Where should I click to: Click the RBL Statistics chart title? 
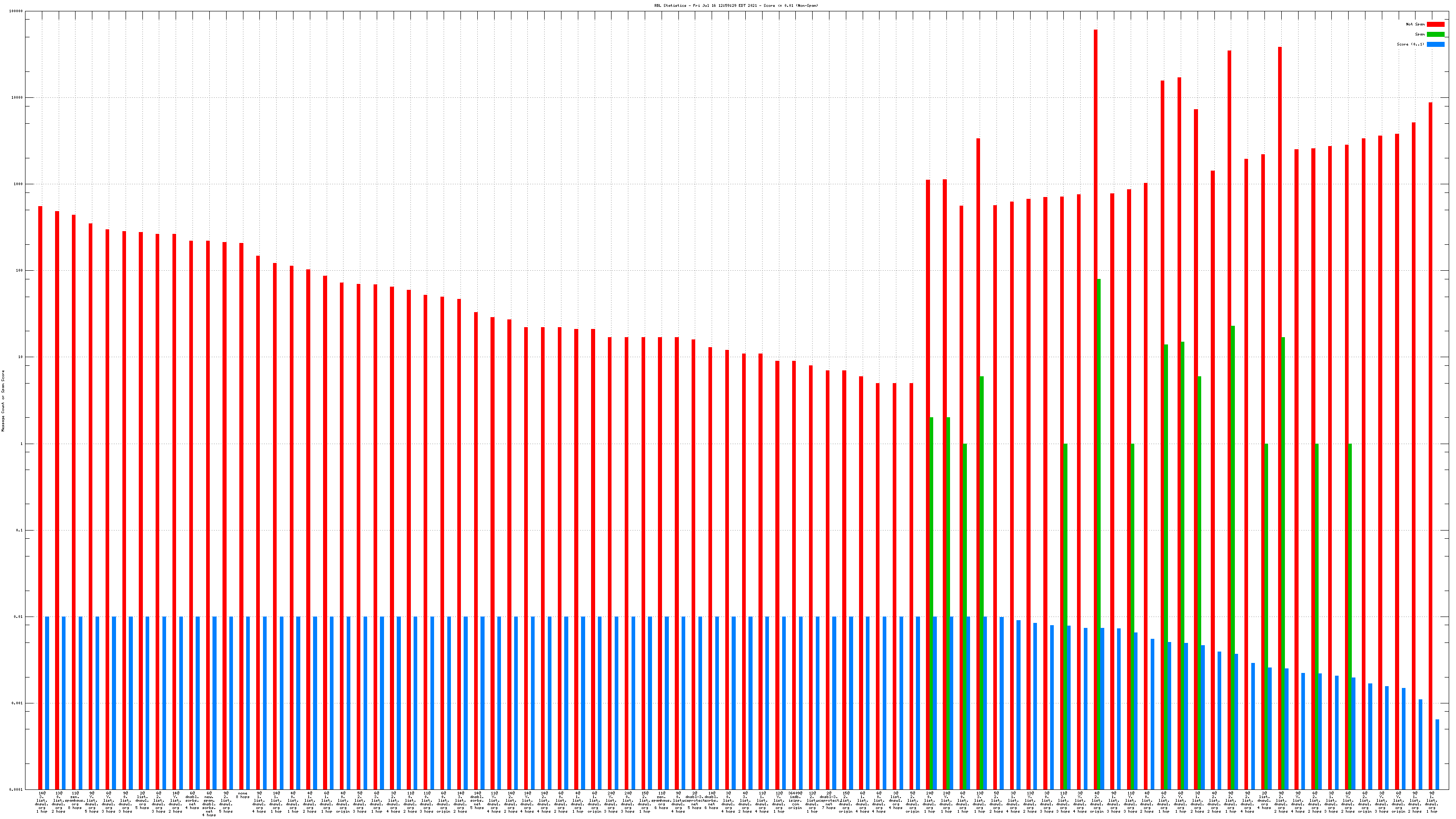736,5
